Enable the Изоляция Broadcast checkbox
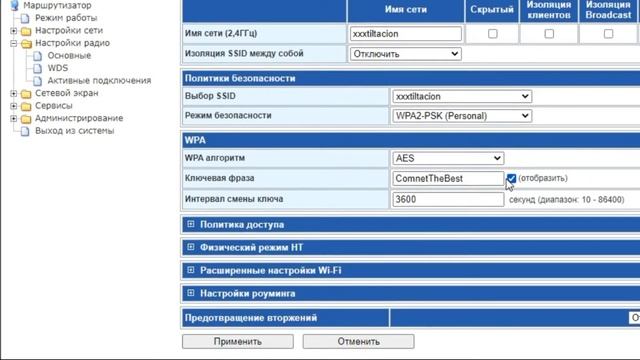 pyautogui.click(x=608, y=33)
